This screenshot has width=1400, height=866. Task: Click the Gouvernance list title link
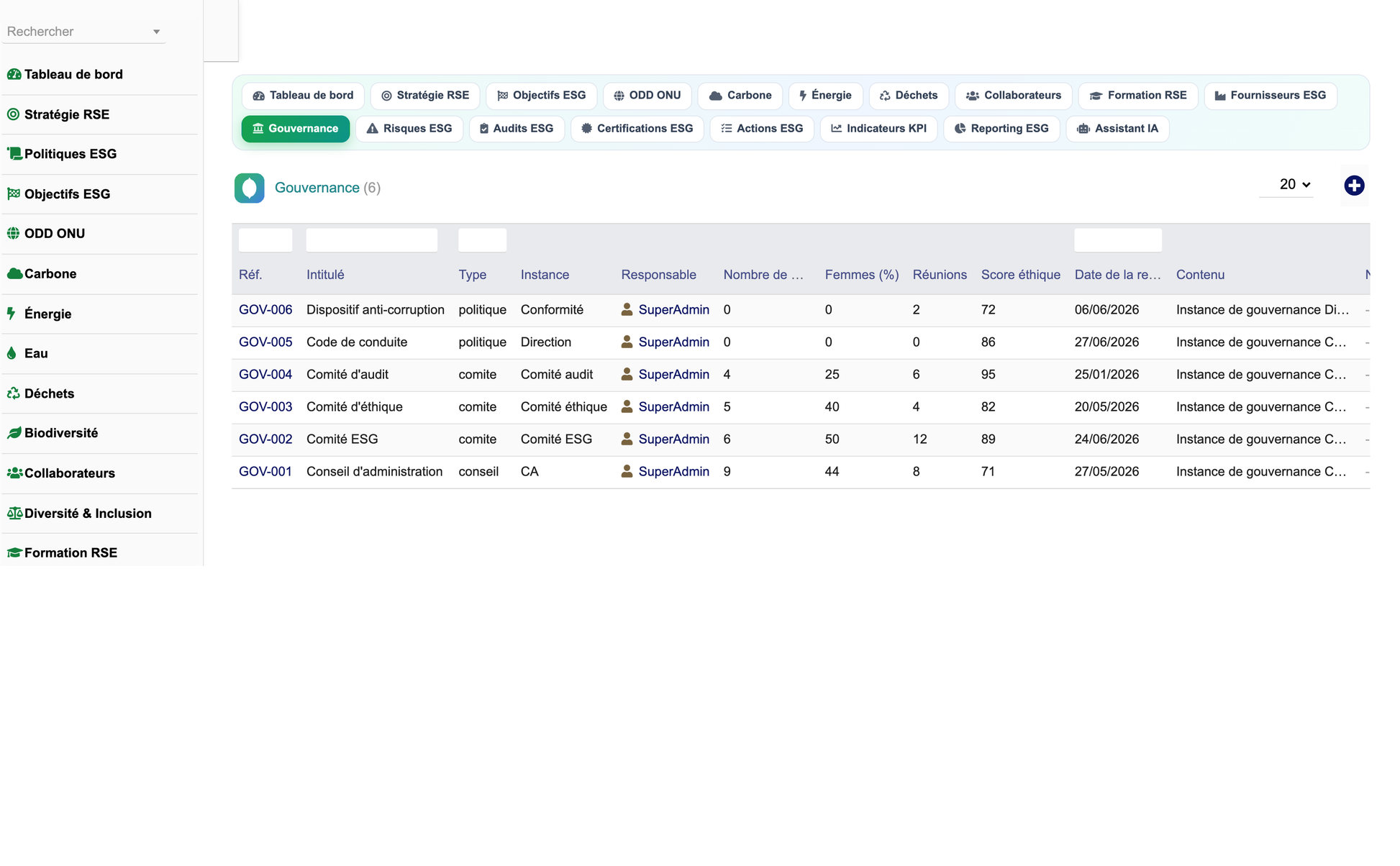(x=317, y=188)
